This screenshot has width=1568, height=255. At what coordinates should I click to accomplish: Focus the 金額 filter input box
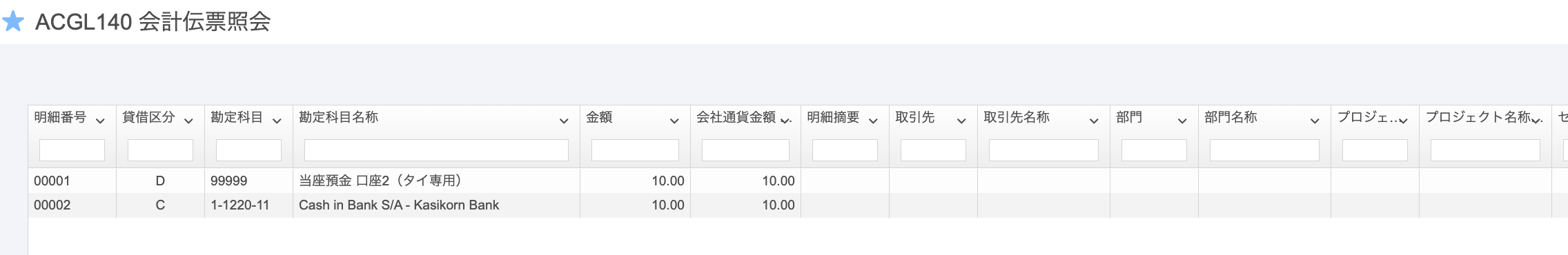[635, 150]
